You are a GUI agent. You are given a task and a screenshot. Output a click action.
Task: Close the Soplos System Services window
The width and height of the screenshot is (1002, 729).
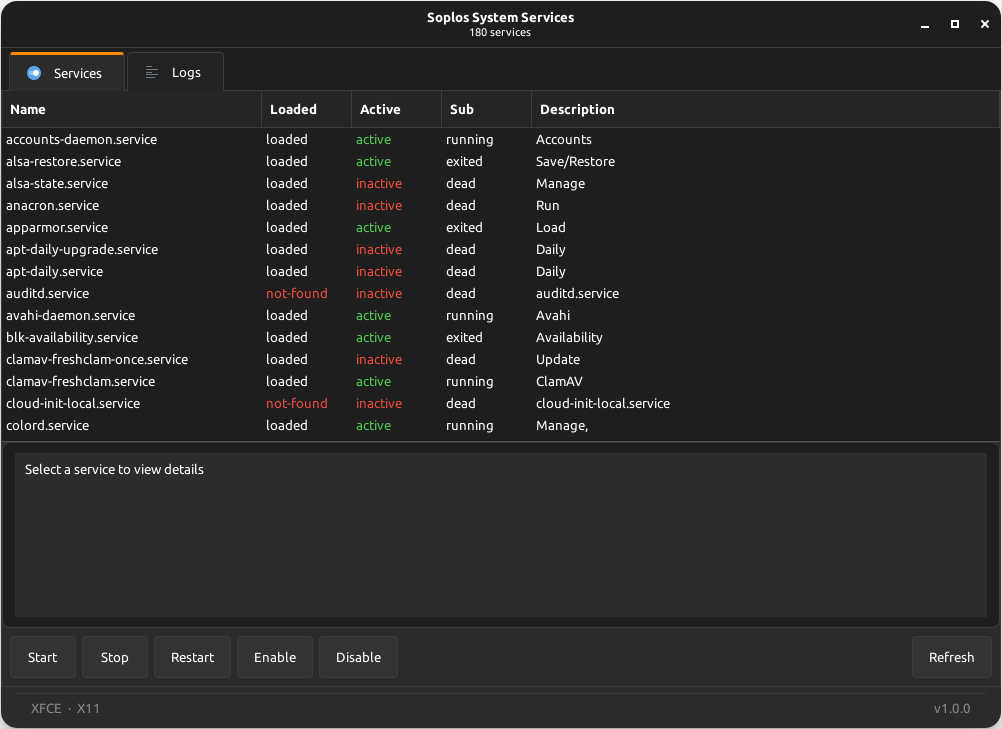pyautogui.click(x=985, y=24)
